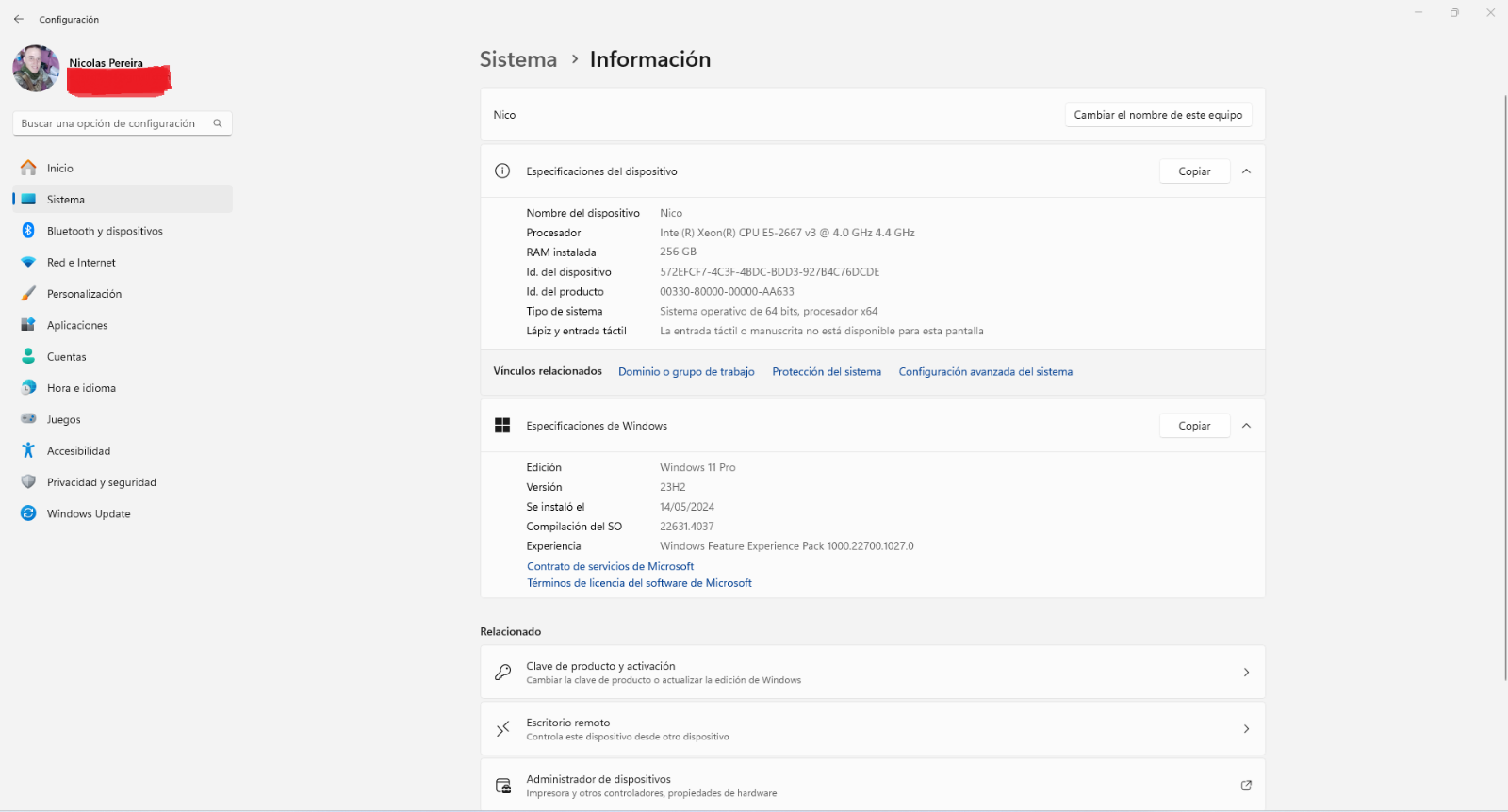Image resolution: width=1508 pixels, height=812 pixels.
Task: Click the install date '14/05/2024'
Action: pyautogui.click(x=687, y=507)
